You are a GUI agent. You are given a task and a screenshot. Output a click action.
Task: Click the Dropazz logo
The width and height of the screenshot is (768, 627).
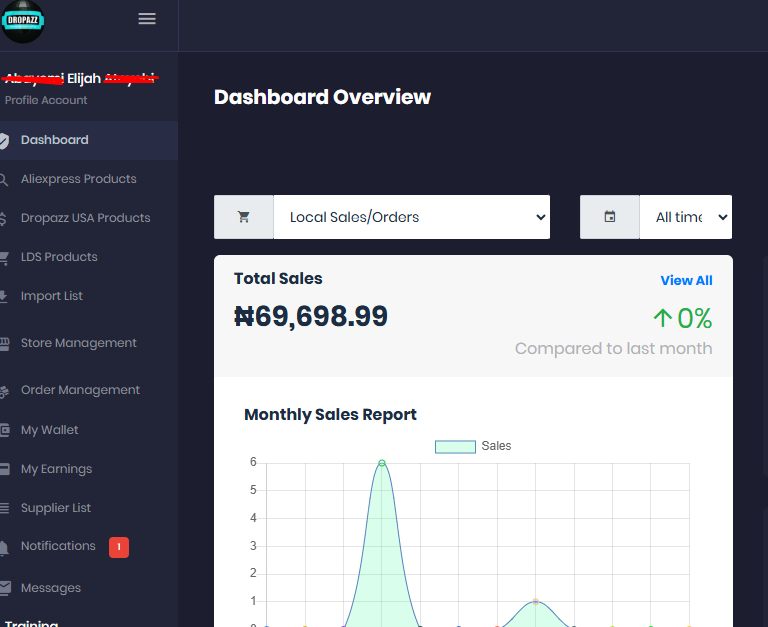pyautogui.click(x=22, y=21)
